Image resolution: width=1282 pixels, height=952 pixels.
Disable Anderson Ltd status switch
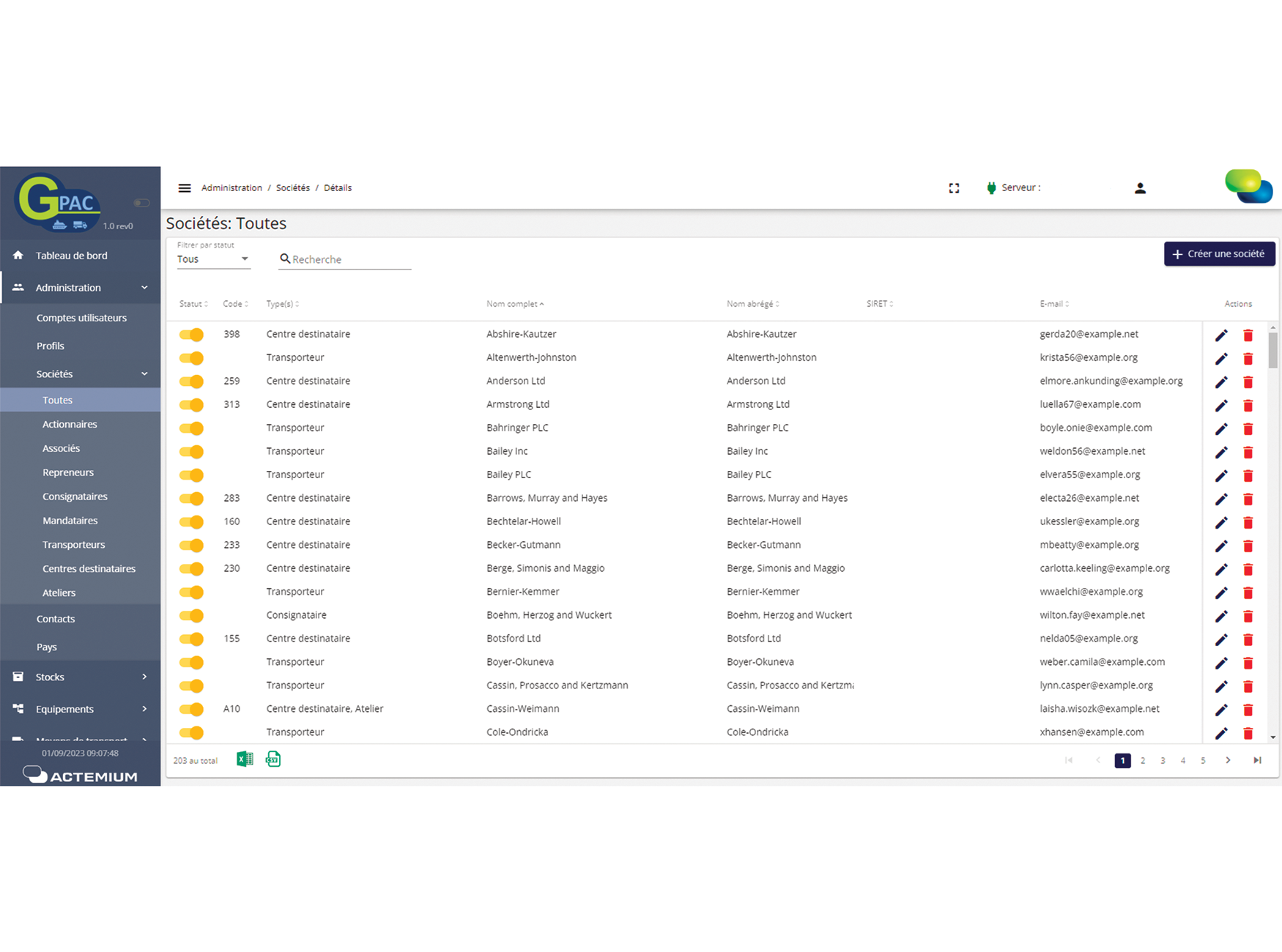coord(191,382)
